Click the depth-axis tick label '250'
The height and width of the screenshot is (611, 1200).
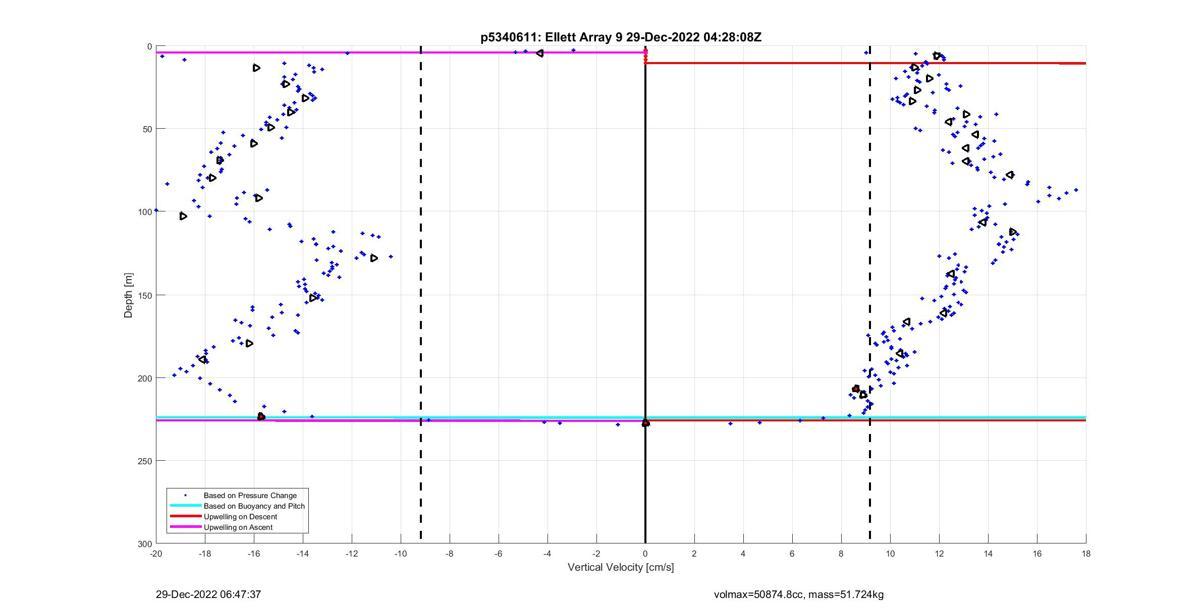click(x=143, y=461)
